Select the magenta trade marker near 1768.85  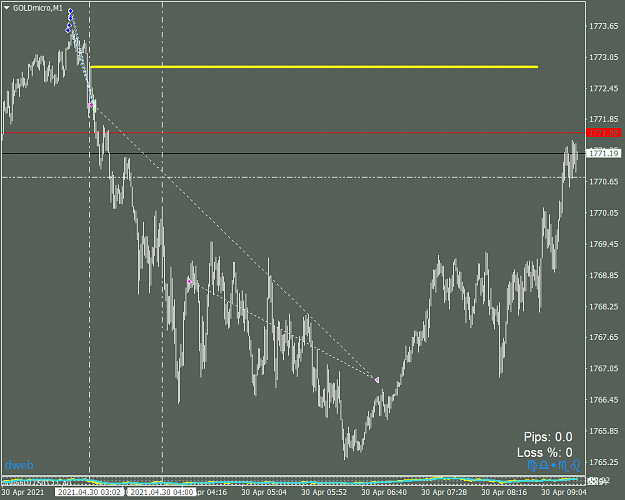pyautogui.click(x=189, y=281)
